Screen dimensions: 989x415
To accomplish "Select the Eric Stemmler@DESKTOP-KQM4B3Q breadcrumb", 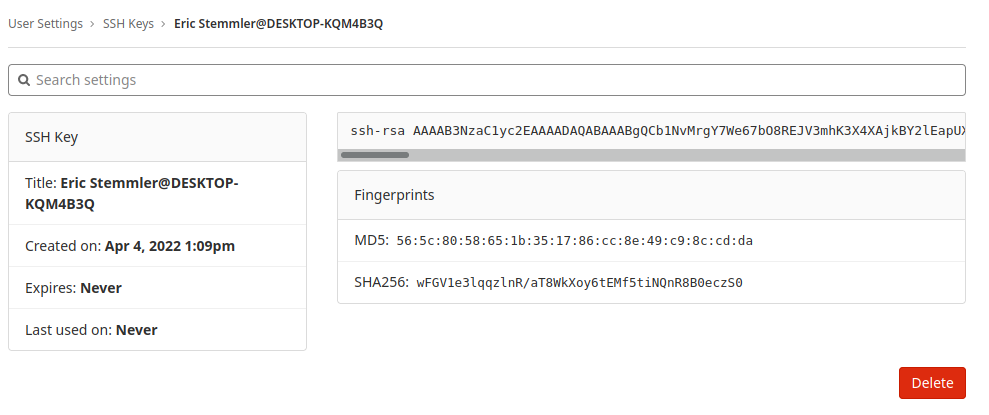I will pyautogui.click(x=279, y=24).
